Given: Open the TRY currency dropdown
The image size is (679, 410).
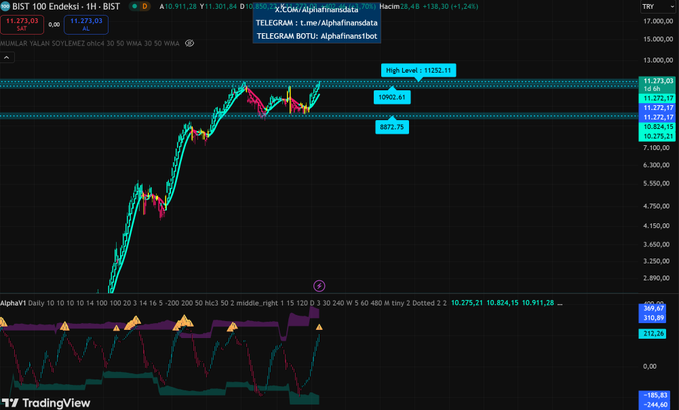Looking at the screenshot, I should [x=657, y=6].
